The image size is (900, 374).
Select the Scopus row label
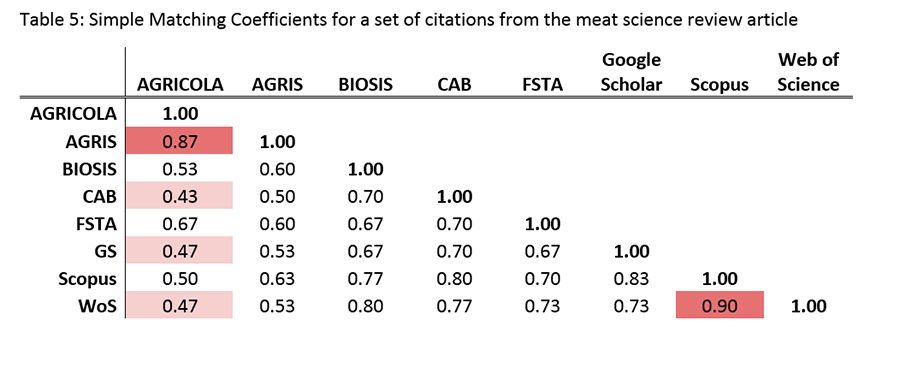pos(87,279)
